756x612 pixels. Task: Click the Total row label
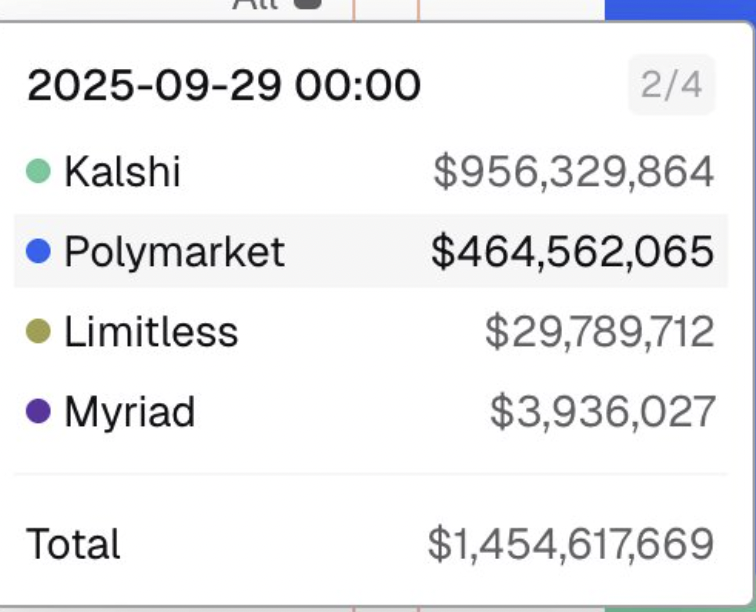(x=73, y=544)
